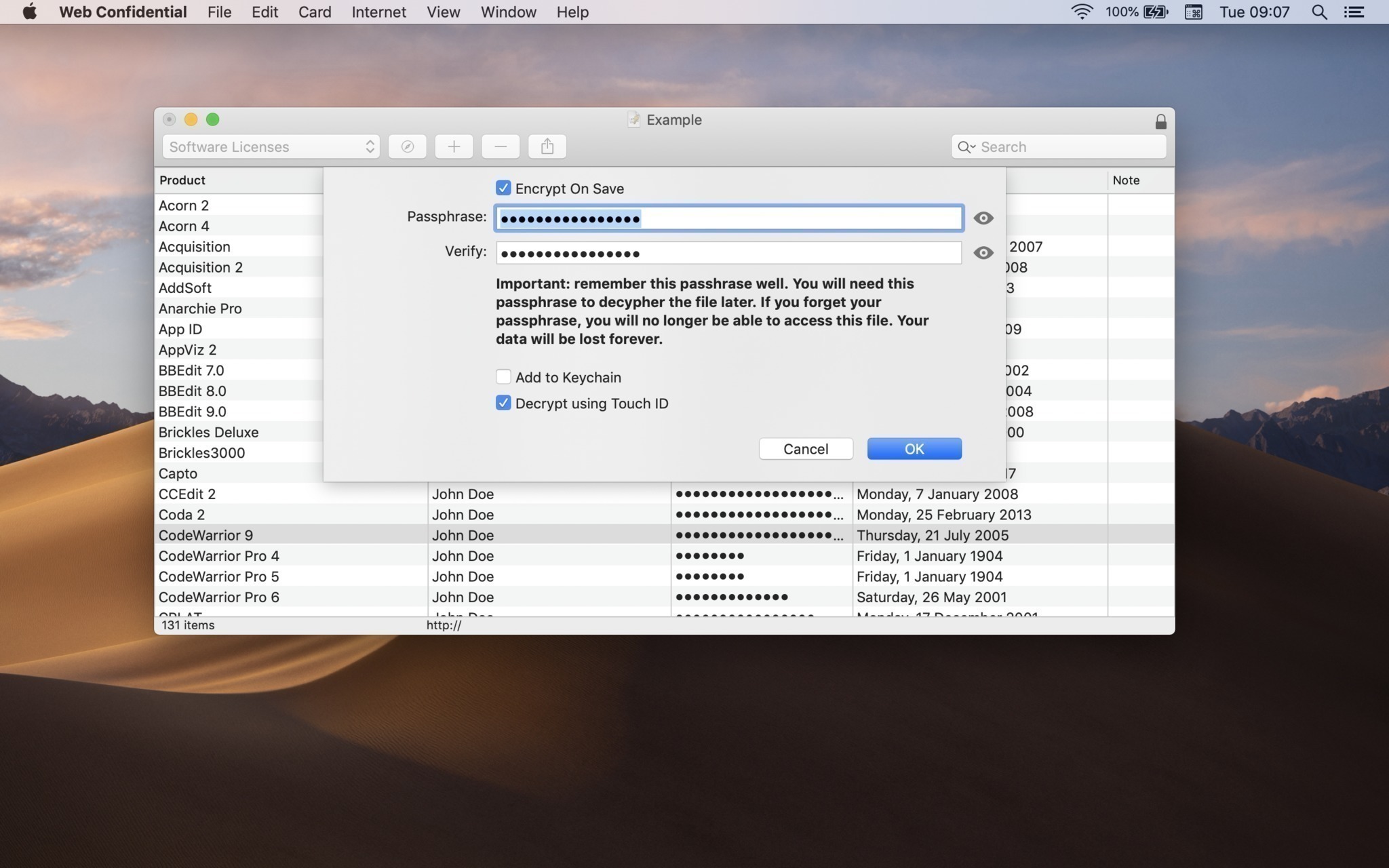The height and width of the screenshot is (868, 1389).
Task: Select the Acorn 4 row
Action: (x=239, y=226)
